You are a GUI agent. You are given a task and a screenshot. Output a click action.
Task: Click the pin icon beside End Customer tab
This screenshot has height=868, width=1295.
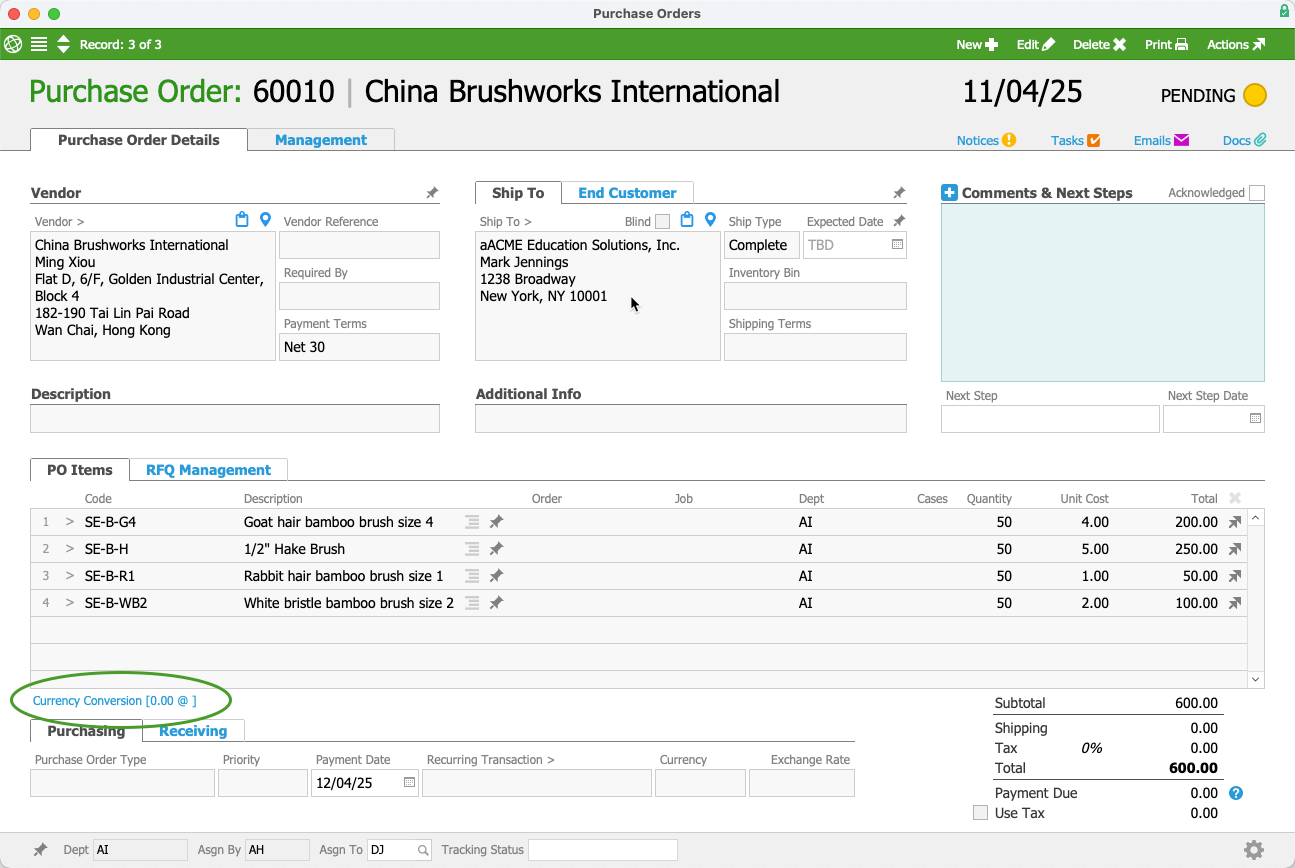point(899,193)
